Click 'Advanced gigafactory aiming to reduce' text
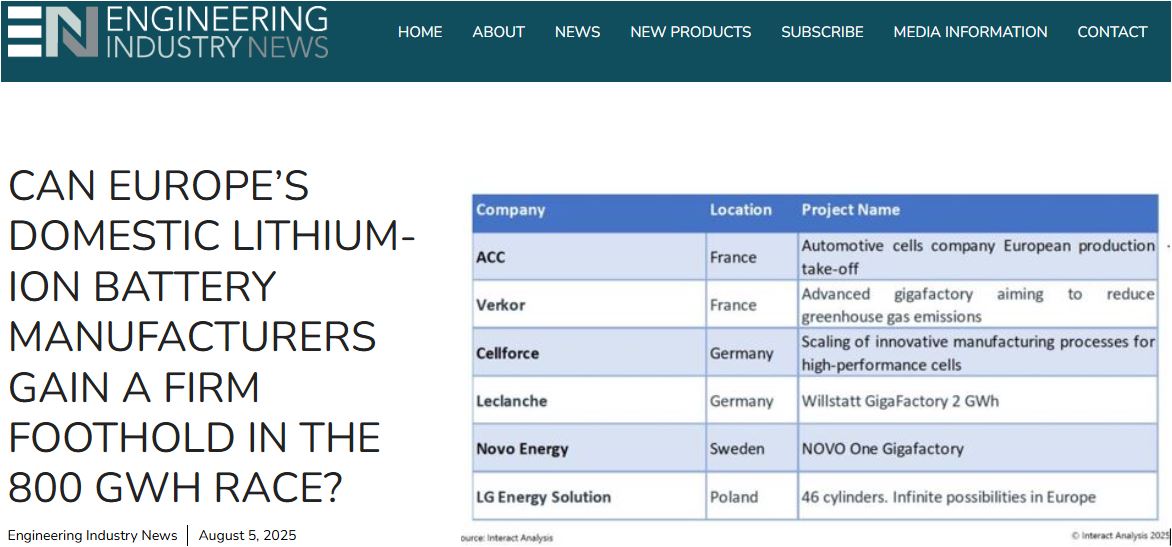The height and width of the screenshot is (547, 1172). tap(978, 294)
